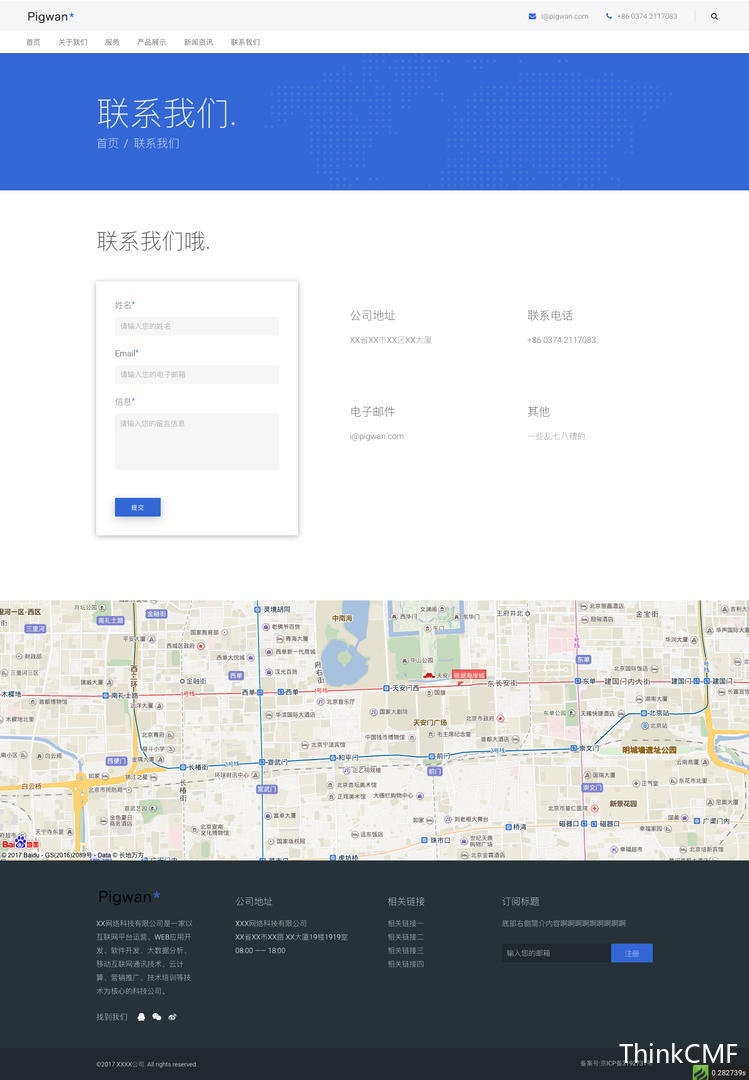Open the Weibo social icon in footer
The width and height of the screenshot is (749, 1080).
[172, 1017]
